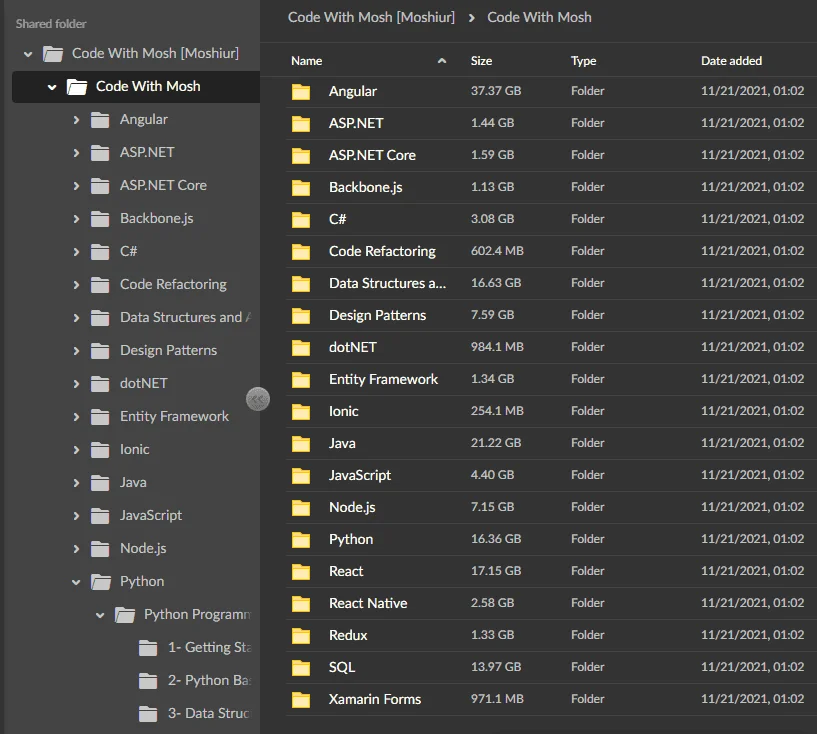This screenshot has height=734, width=817.
Task: Open the React Native folder icon in the list
Action: click(301, 604)
